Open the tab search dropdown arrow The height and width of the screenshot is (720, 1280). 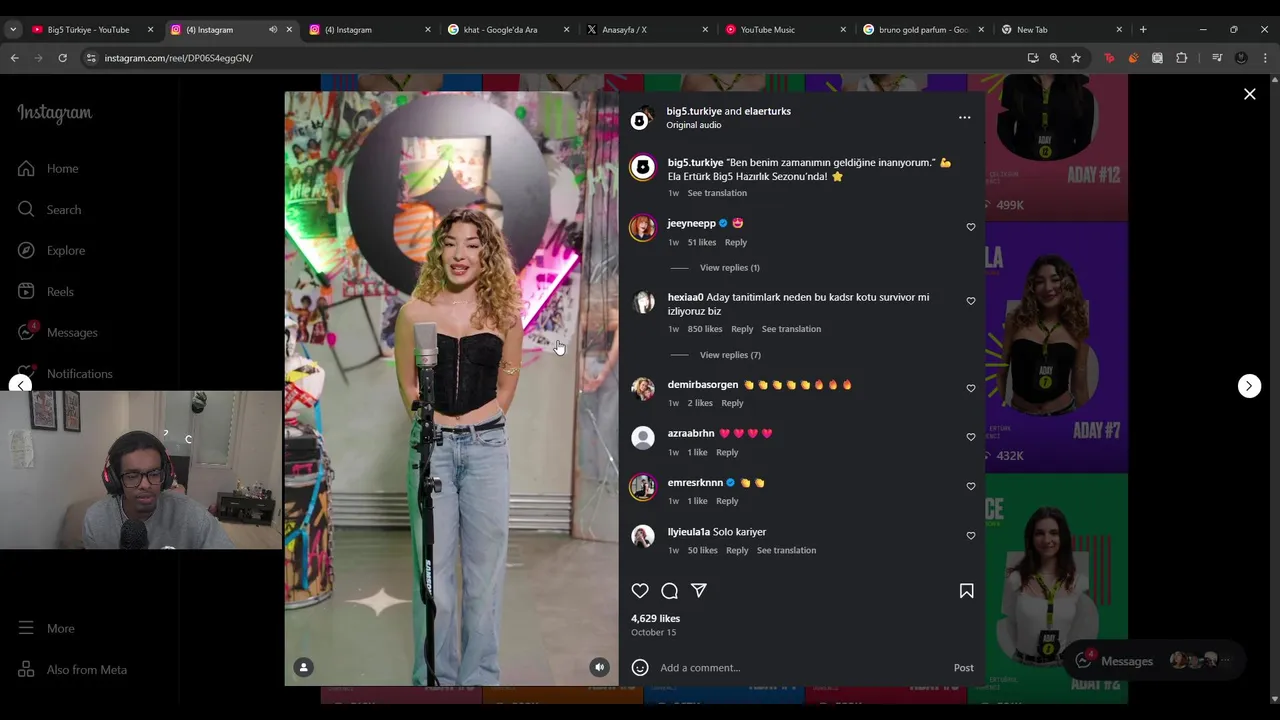pyautogui.click(x=13, y=29)
